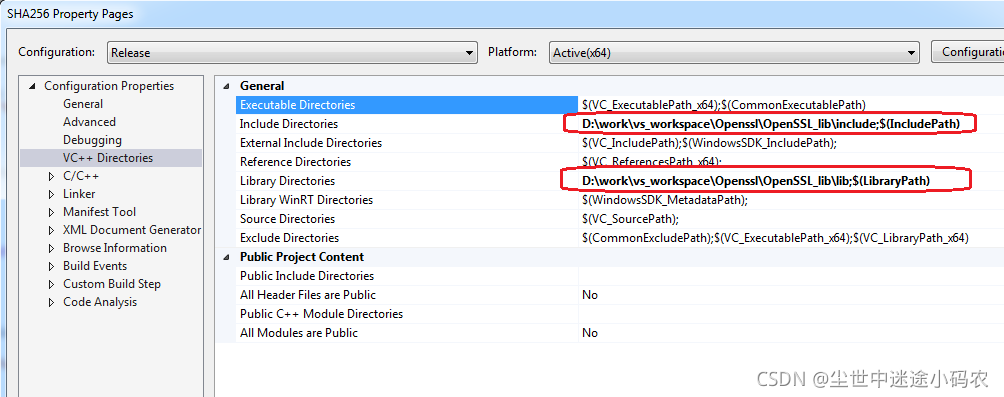Collapse the General section triangle

(226, 86)
